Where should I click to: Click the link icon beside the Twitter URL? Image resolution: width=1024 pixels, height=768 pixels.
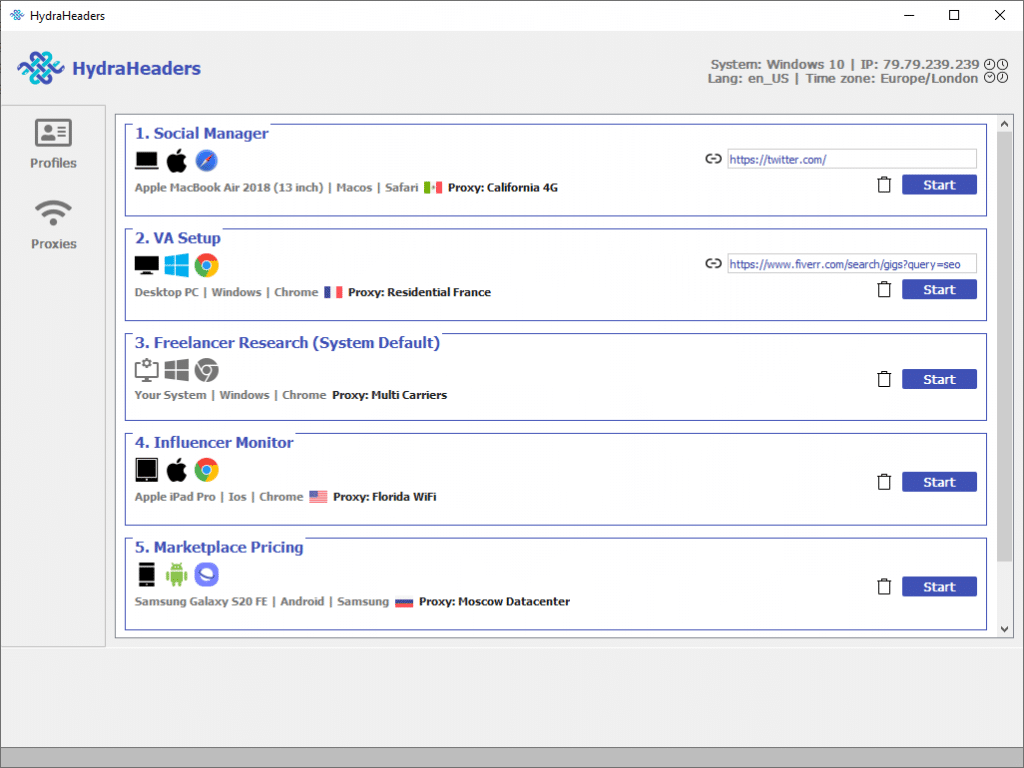[713, 158]
